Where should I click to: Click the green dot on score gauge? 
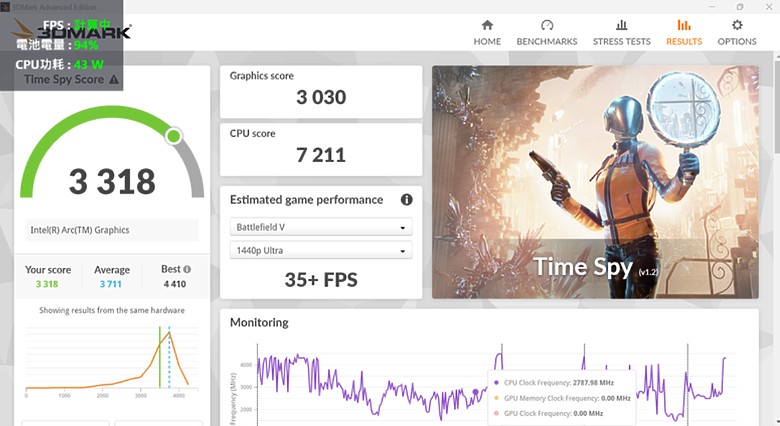174,136
